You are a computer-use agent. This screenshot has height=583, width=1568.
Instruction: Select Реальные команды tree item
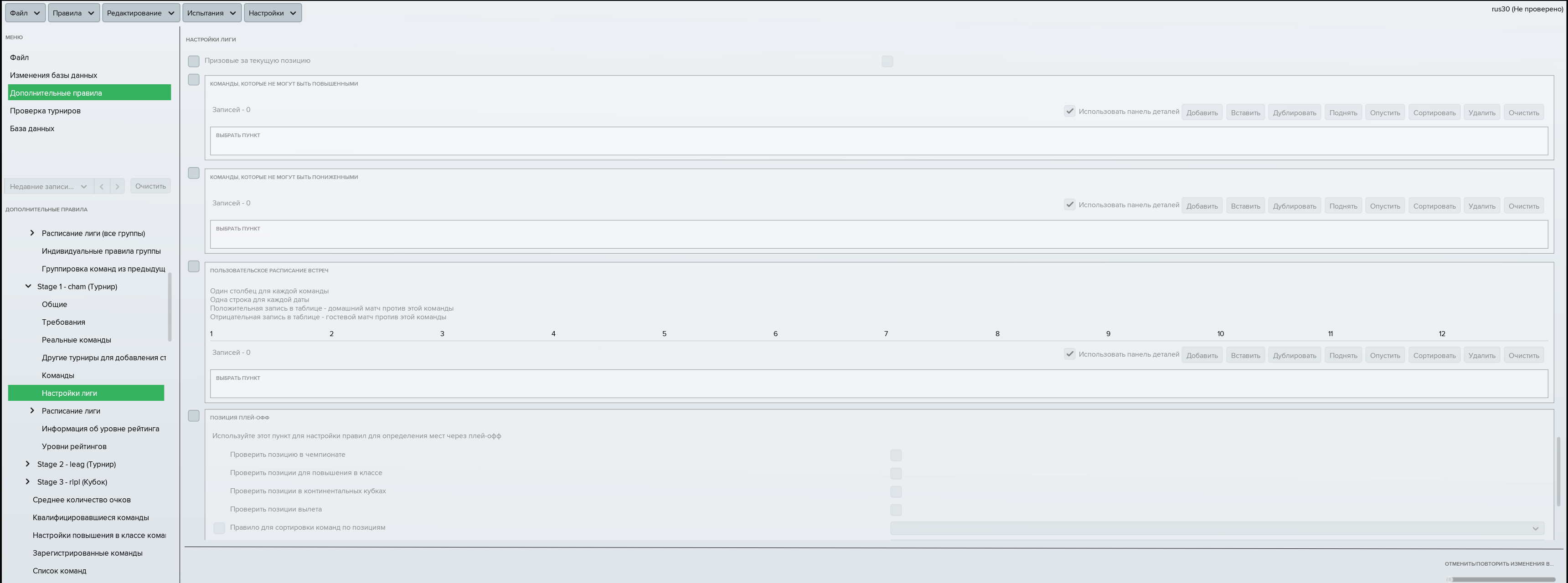(x=76, y=340)
